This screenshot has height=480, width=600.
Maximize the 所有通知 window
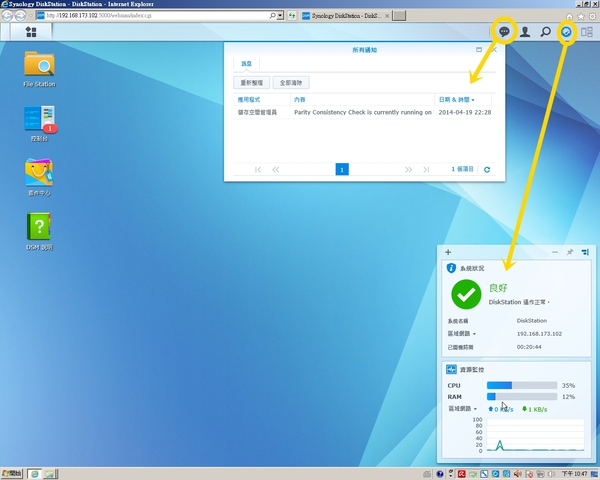479,49
